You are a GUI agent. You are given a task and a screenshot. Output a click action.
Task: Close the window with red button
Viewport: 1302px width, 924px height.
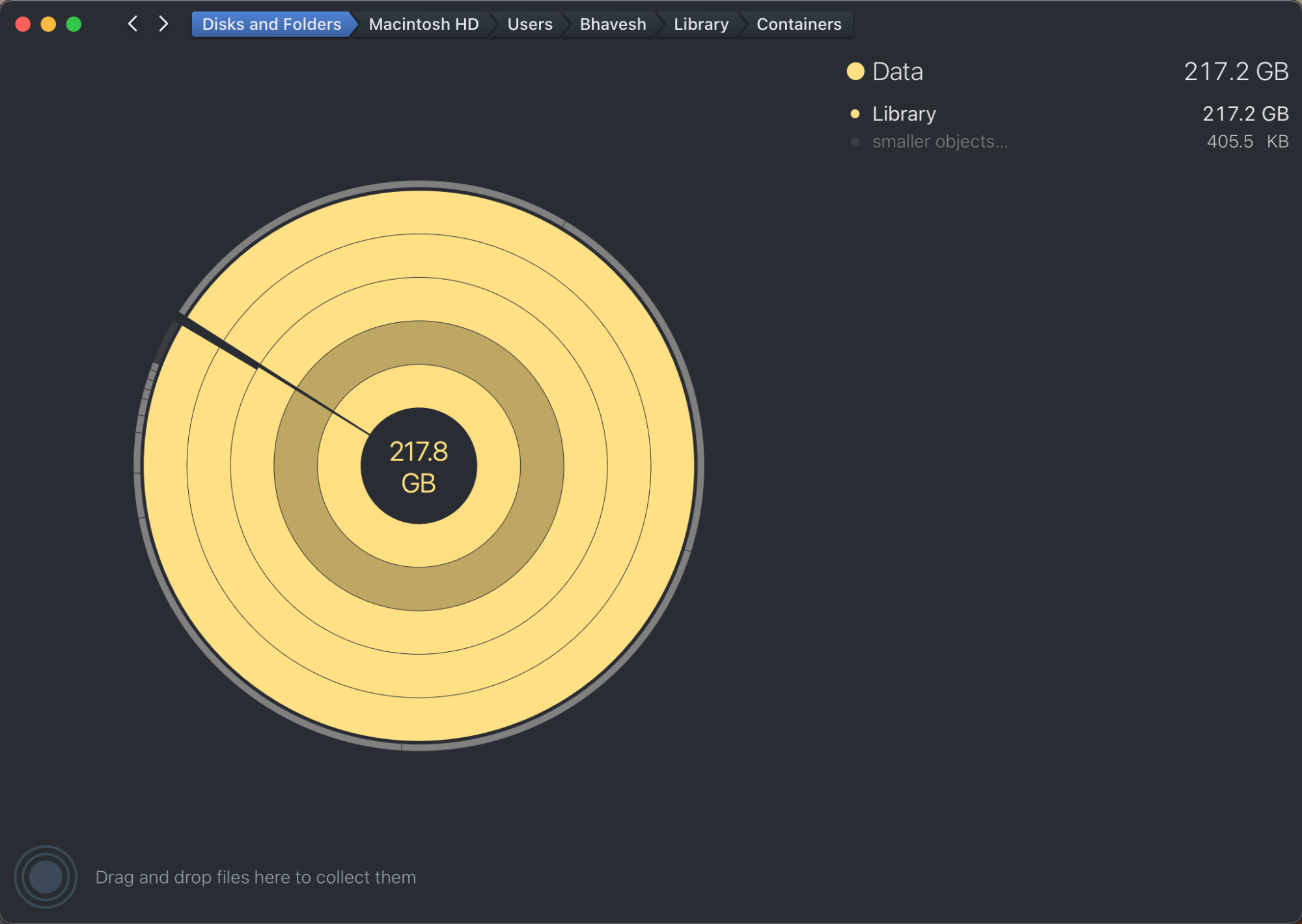[23, 24]
